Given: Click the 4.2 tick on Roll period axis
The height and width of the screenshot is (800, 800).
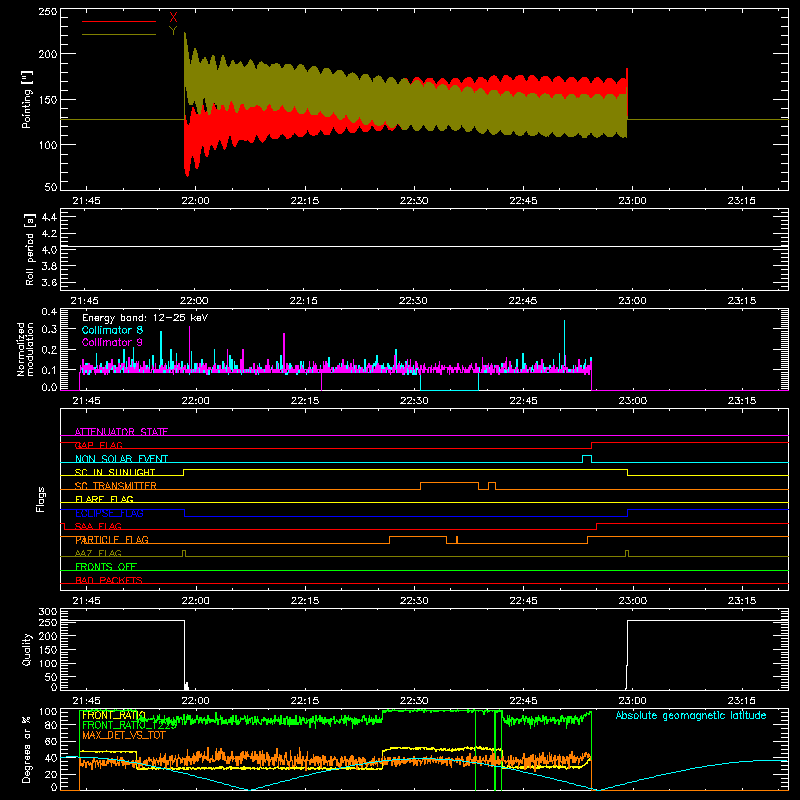Looking at the screenshot, I should tap(49, 234).
